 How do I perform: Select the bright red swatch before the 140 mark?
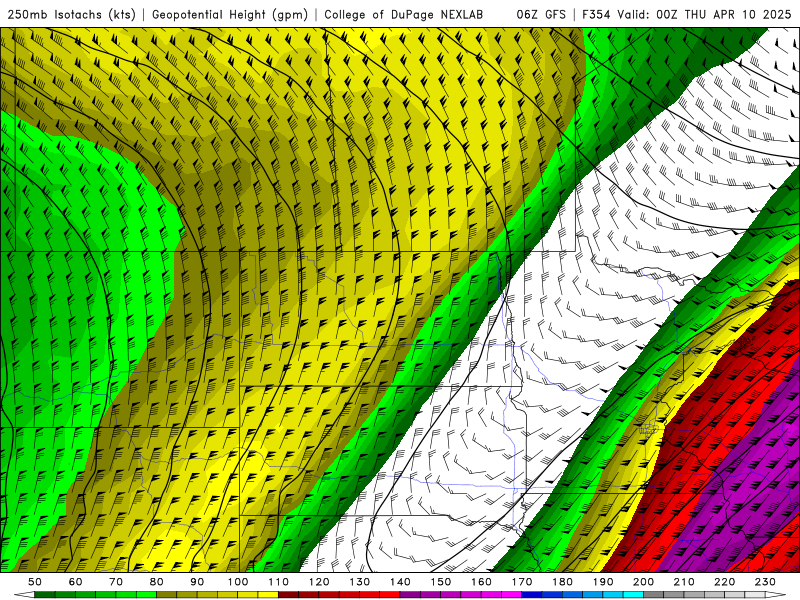[x=390, y=595]
